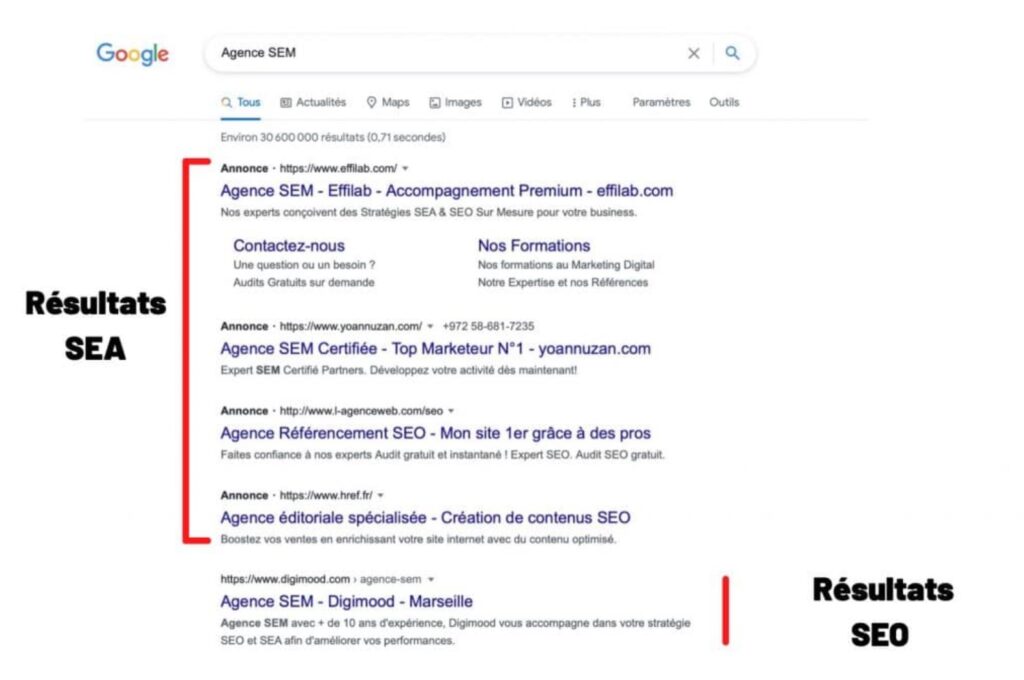Click the text 'Une question ou un besoin ?'
The image size is (1024, 680).
coord(304,265)
